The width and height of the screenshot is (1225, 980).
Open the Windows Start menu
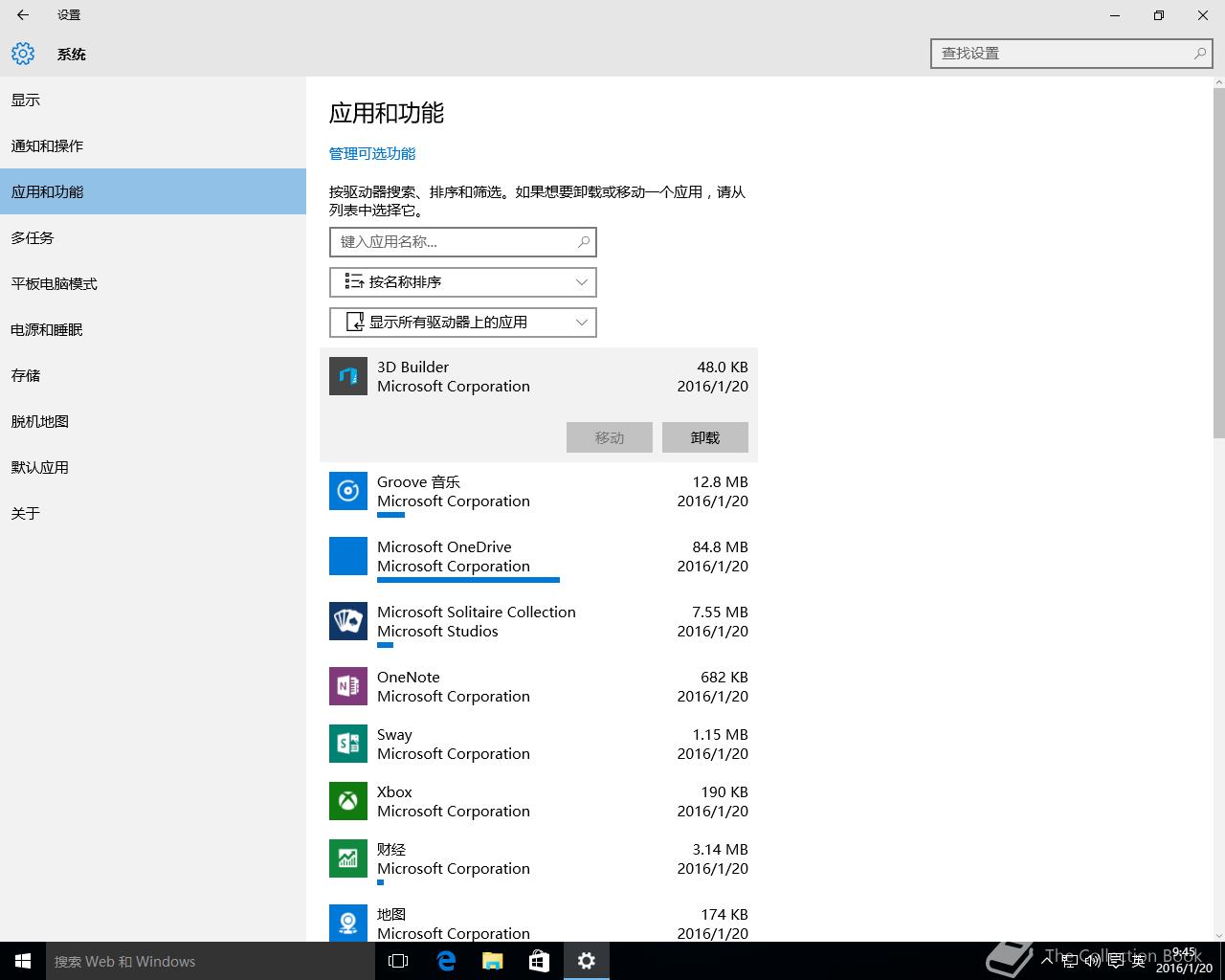[23, 961]
